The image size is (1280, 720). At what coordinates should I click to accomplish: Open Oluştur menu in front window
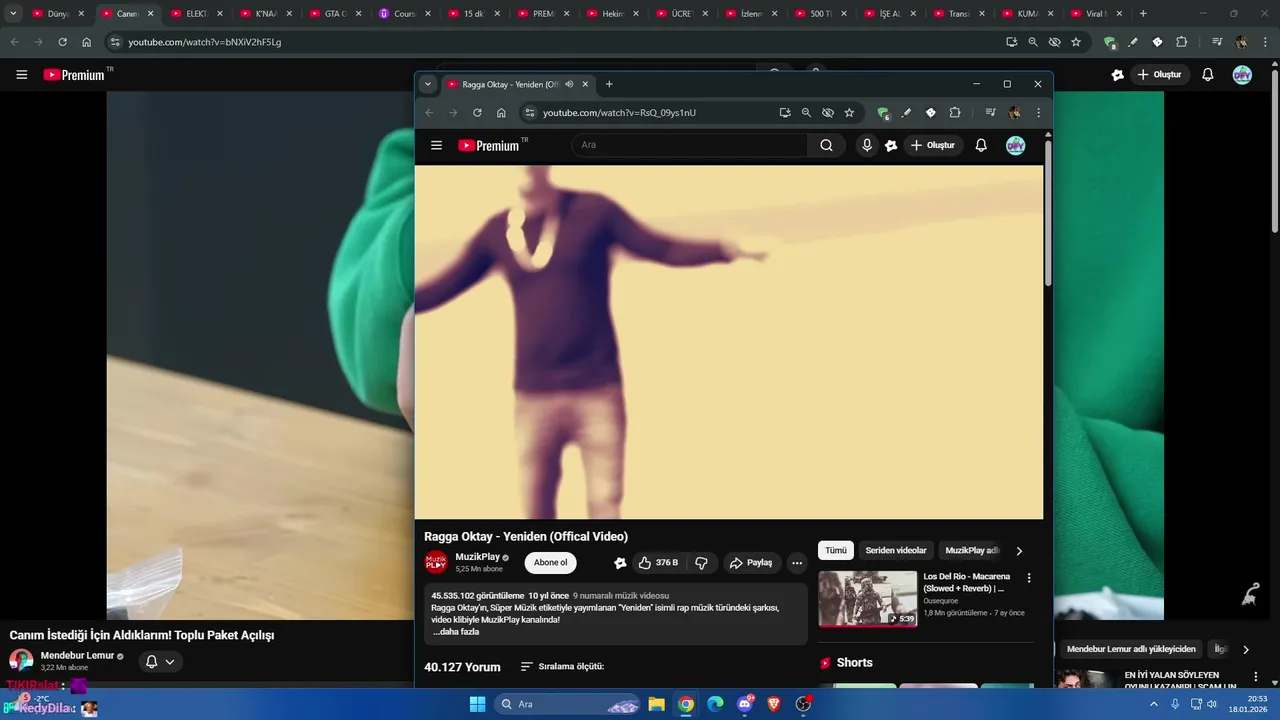[x=933, y=145]
